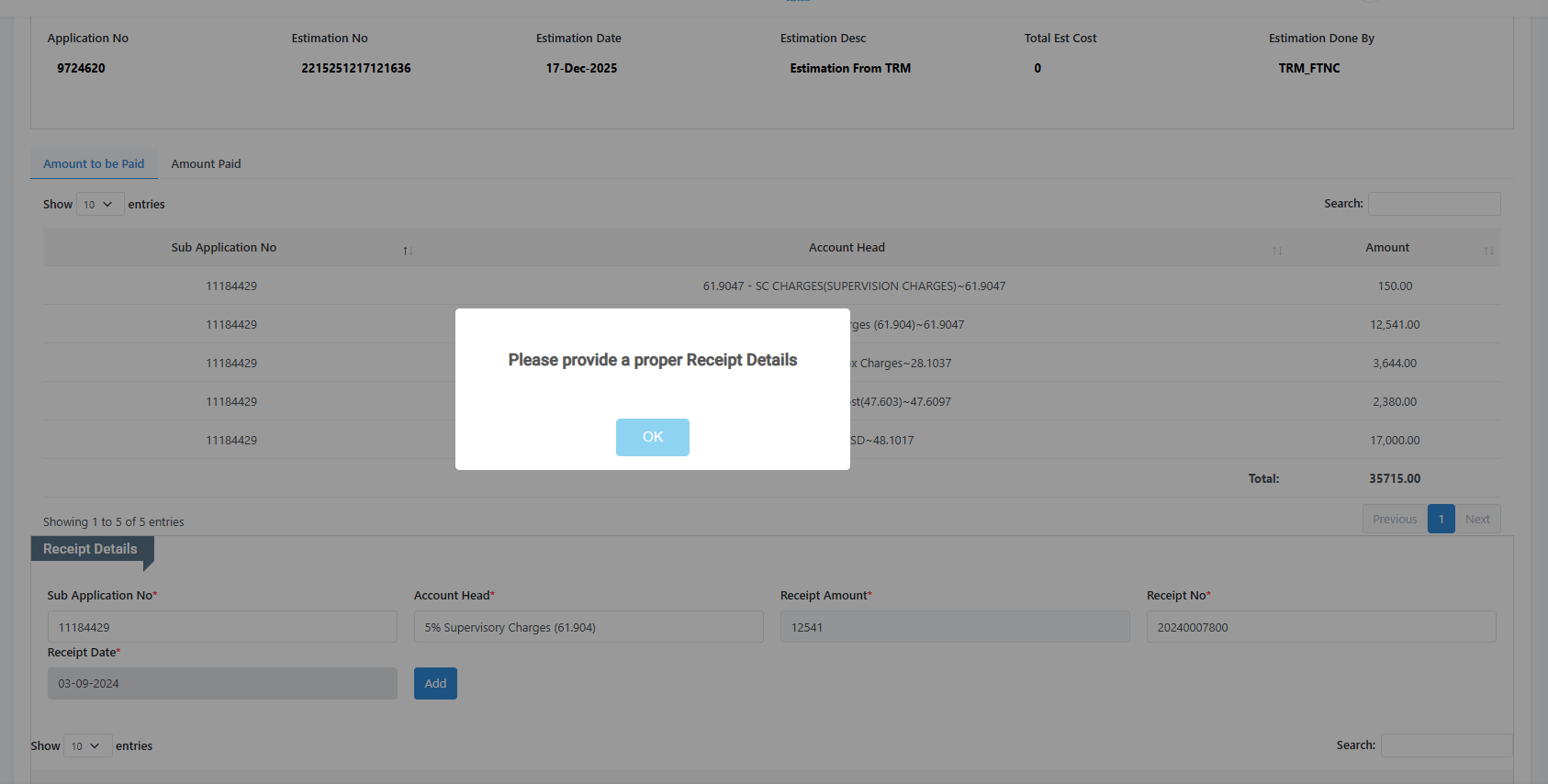Go to Next page of entries
Viewport: 1548px width, 784px height.
(1477, 520)
